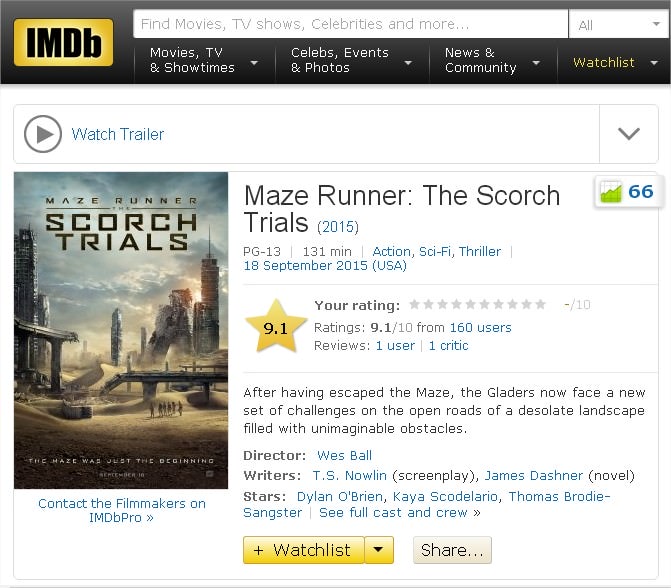This screenshot has height=588, width=671.
Task: Focus the Find Movies search field
Action: (350, 24)
